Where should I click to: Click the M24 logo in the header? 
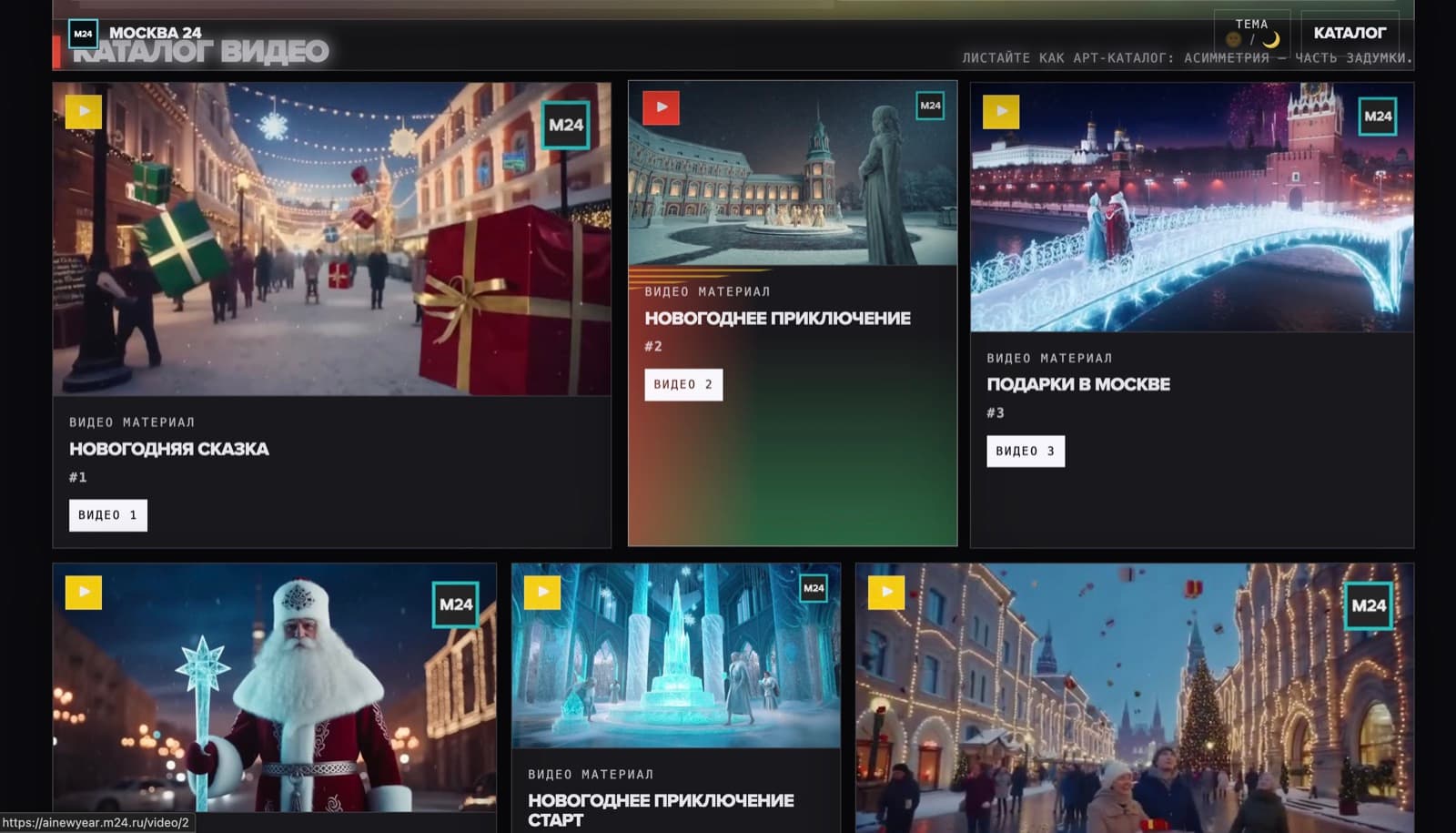pyautogui.click(x=83, y=34)
